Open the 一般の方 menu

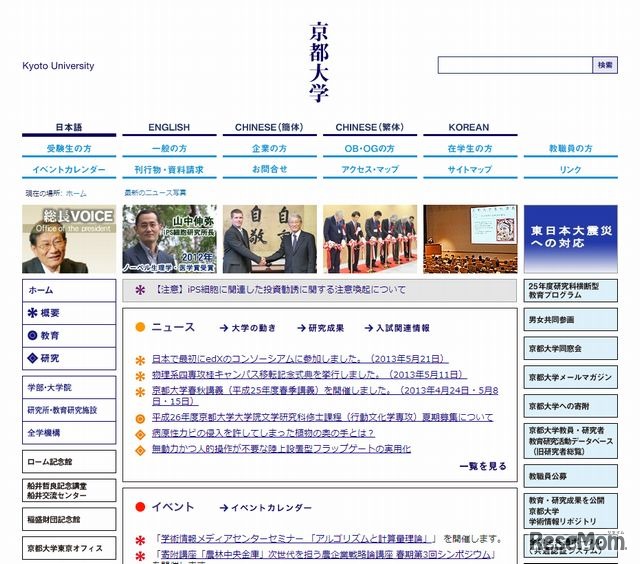pos(169,149)
